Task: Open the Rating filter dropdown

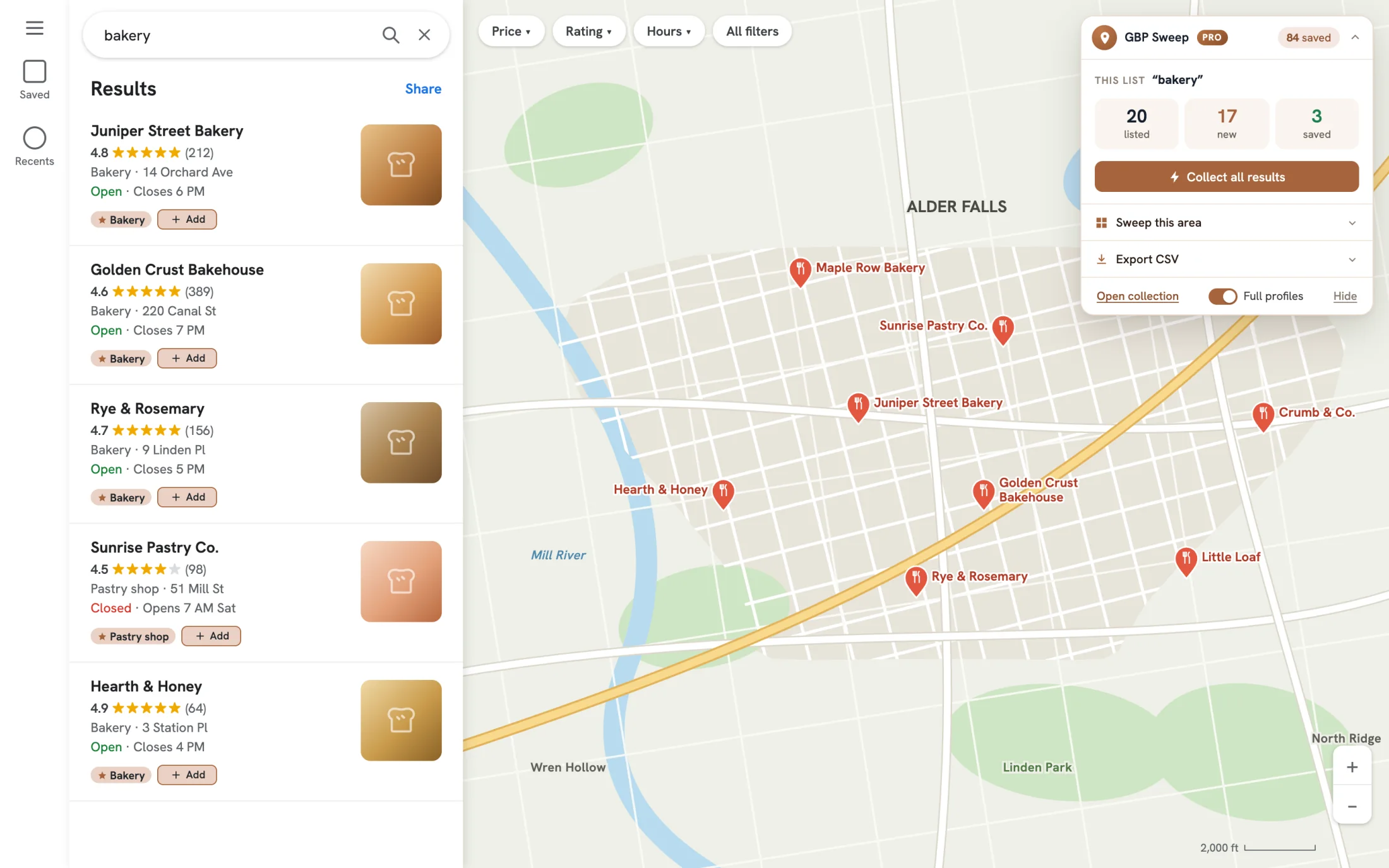Action: pyautogui.click(x=588, y=32)
